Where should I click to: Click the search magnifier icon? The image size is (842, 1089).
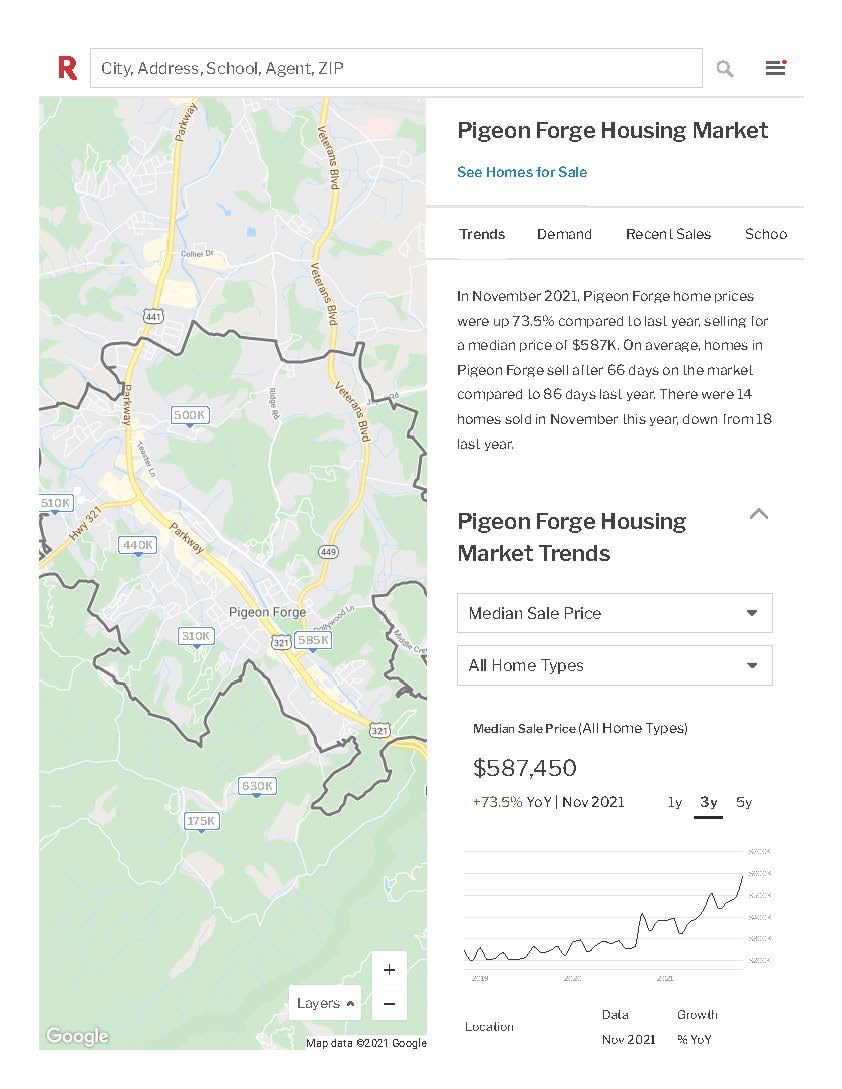click(x=725, y=68)
